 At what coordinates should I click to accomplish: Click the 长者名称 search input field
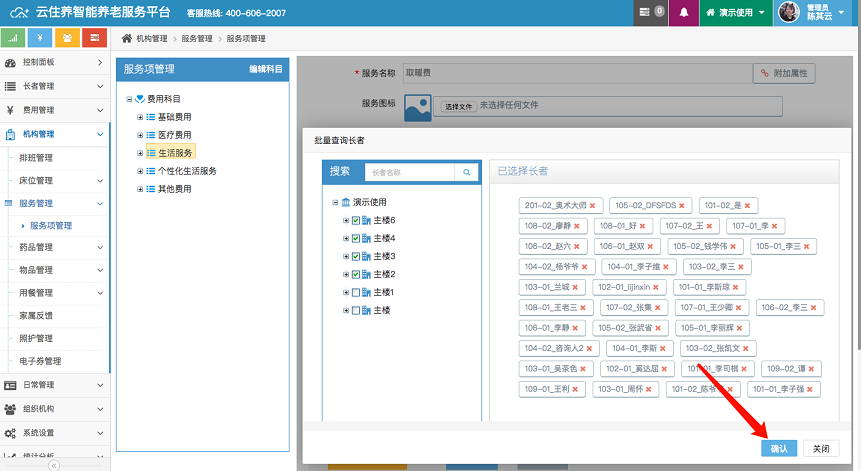click(409, 172)
